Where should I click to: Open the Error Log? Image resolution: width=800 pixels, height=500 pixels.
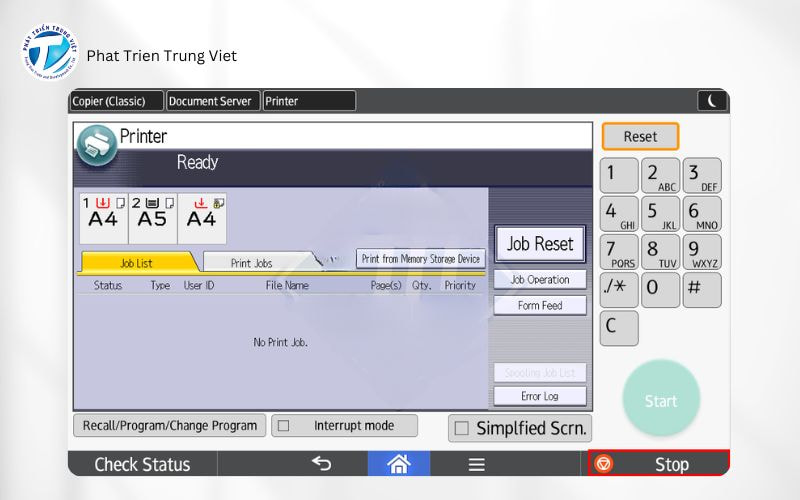point(539,396)
